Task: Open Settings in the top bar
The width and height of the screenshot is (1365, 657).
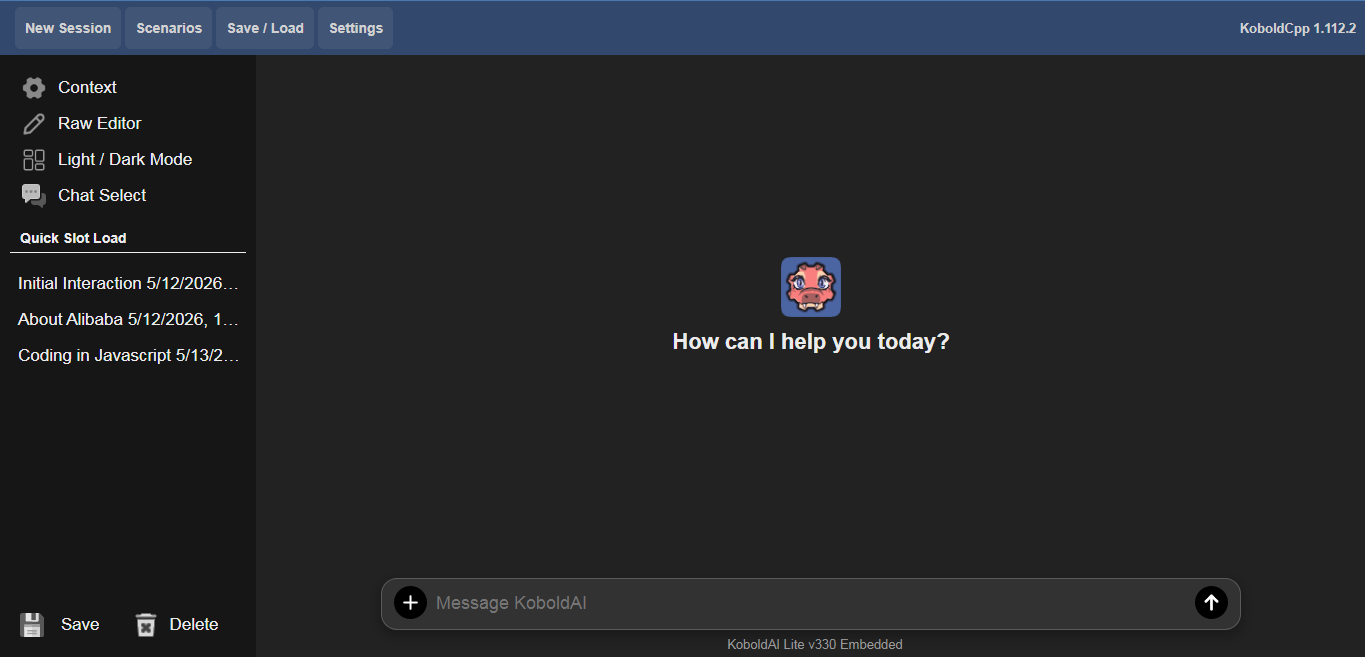Action: coord(356,28)
